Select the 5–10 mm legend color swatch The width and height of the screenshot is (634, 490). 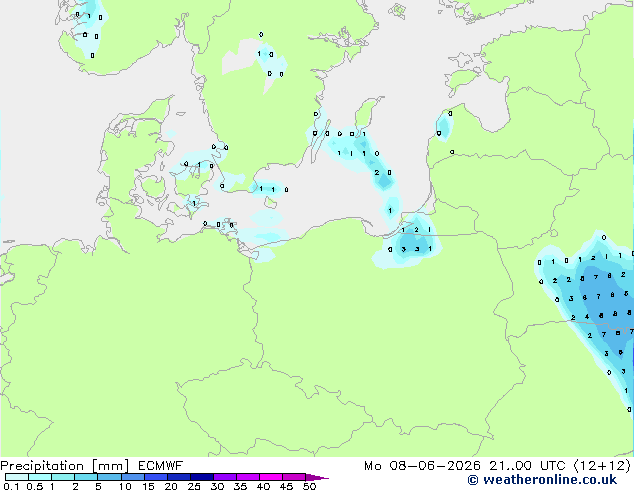pos(109,477)
